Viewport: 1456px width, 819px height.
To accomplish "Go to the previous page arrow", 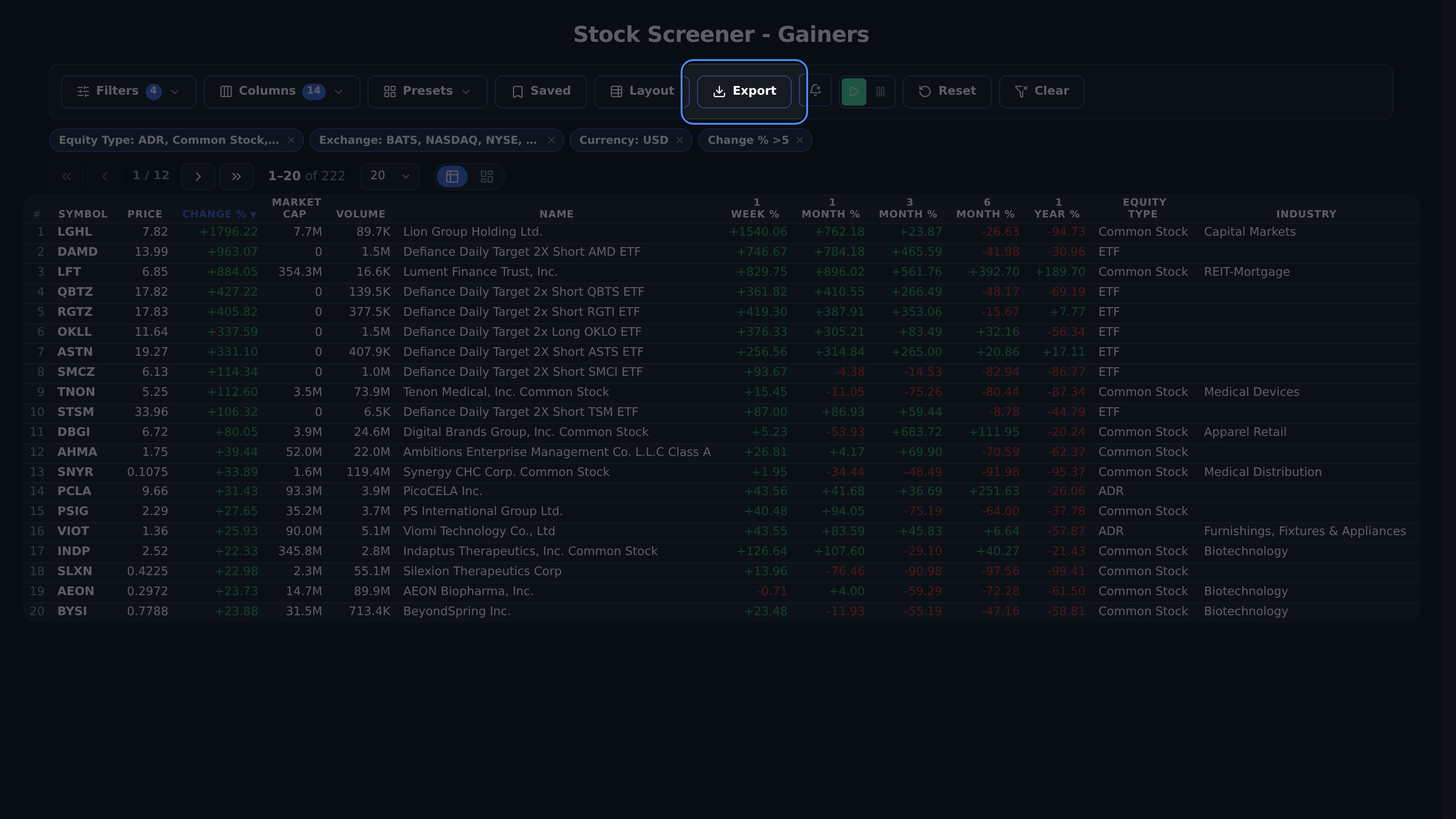I will point(105,177).
